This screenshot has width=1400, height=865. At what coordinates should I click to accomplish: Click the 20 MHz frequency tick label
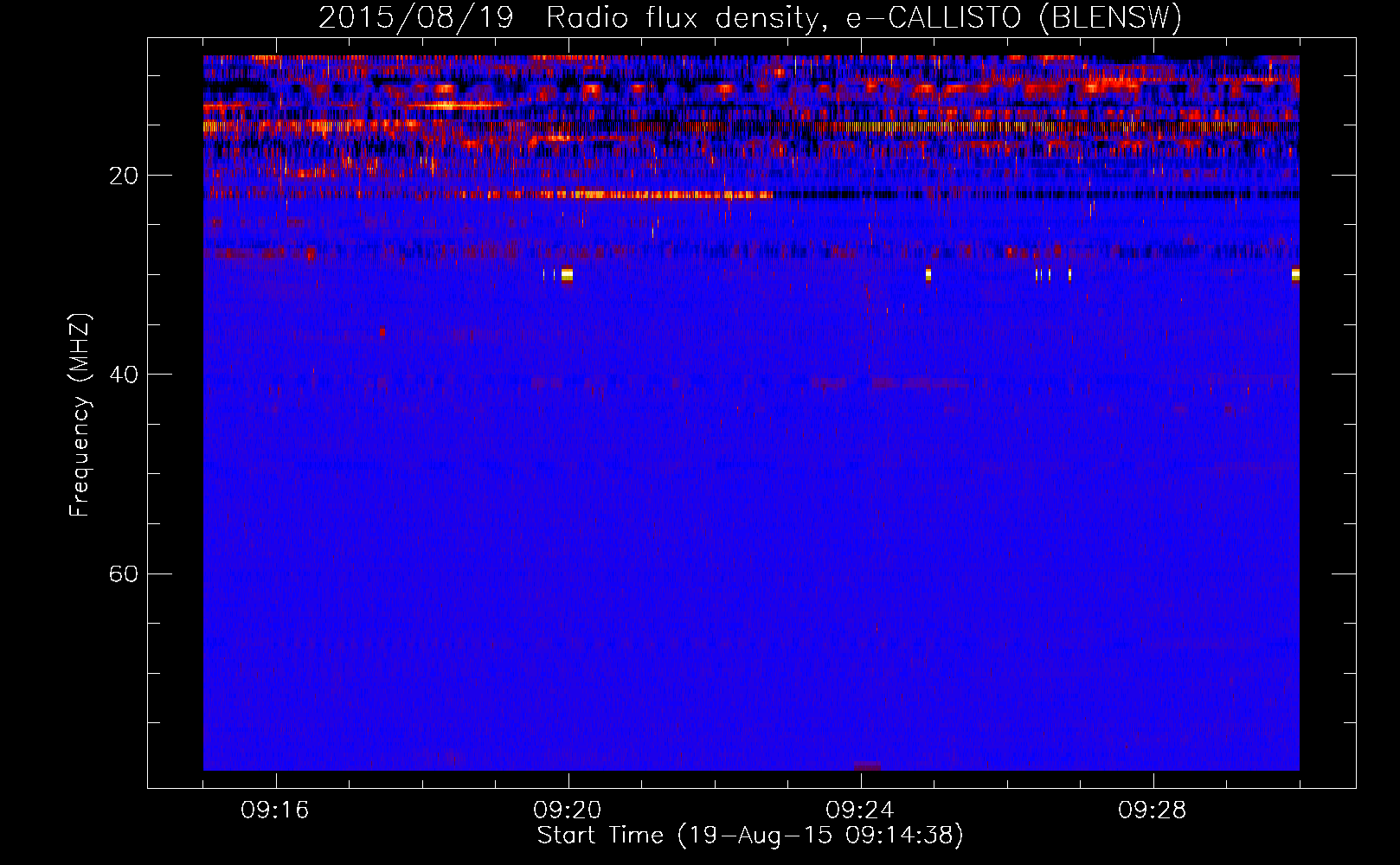[x=124, y=176]
